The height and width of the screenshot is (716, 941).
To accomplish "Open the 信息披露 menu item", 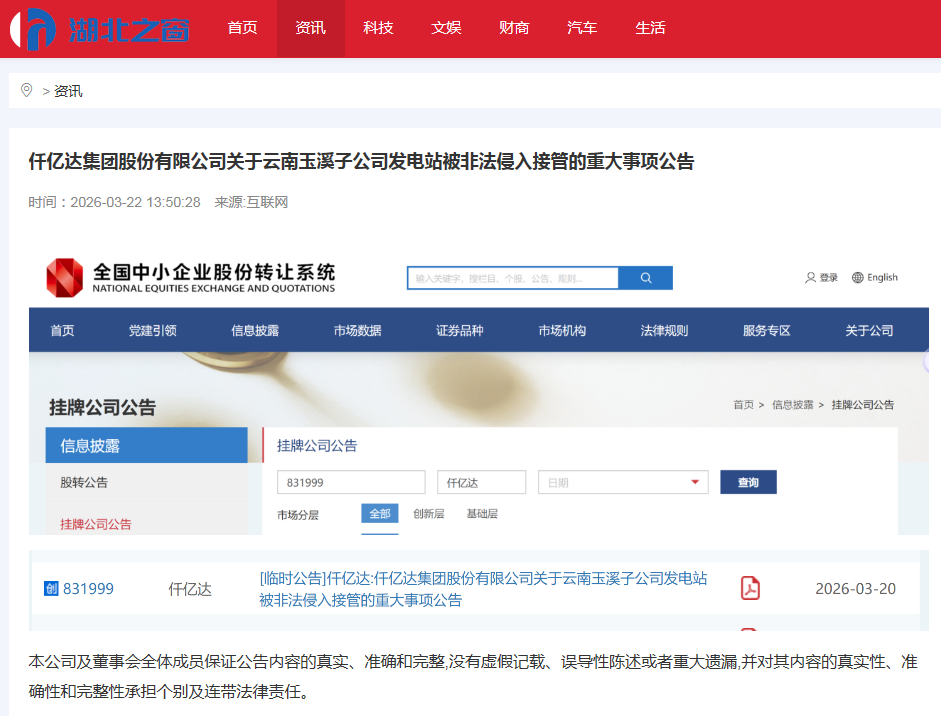I will click(255, 331).
